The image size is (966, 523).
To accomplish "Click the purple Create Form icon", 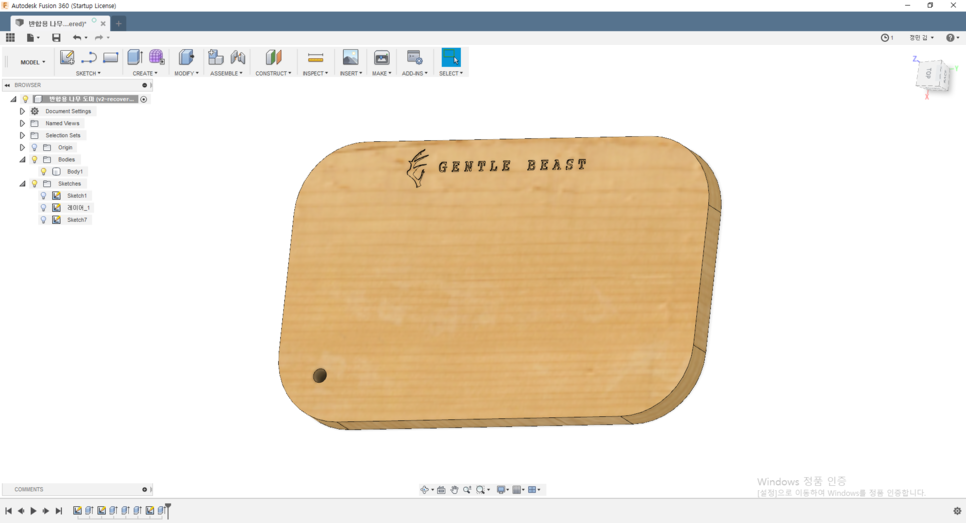I will pyautogui.click(x=156, y=58).
